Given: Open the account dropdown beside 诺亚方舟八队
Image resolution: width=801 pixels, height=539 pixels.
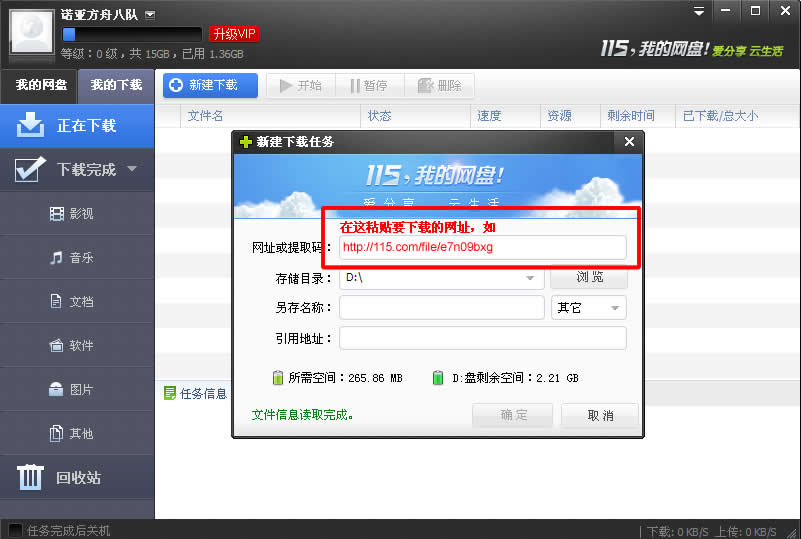Looking at the screenshot, I should (x=150, y=15).
